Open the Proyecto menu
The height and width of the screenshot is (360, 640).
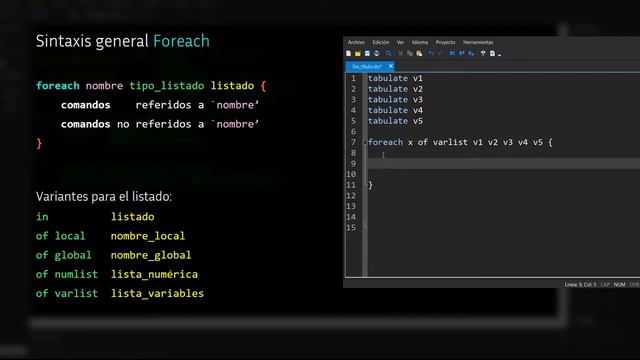tap(445, 42)
